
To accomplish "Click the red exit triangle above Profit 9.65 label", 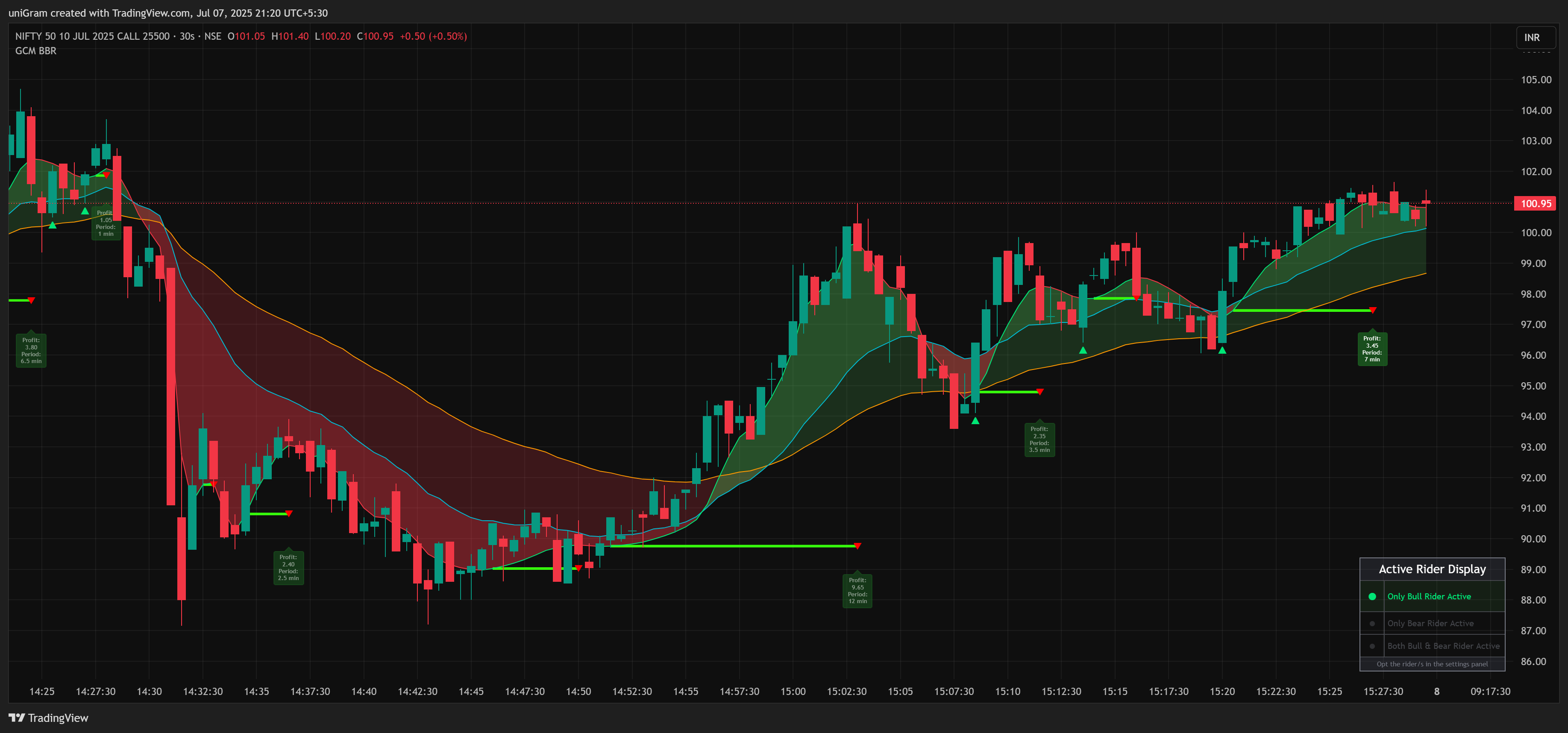I will click(x=857, y=546).
